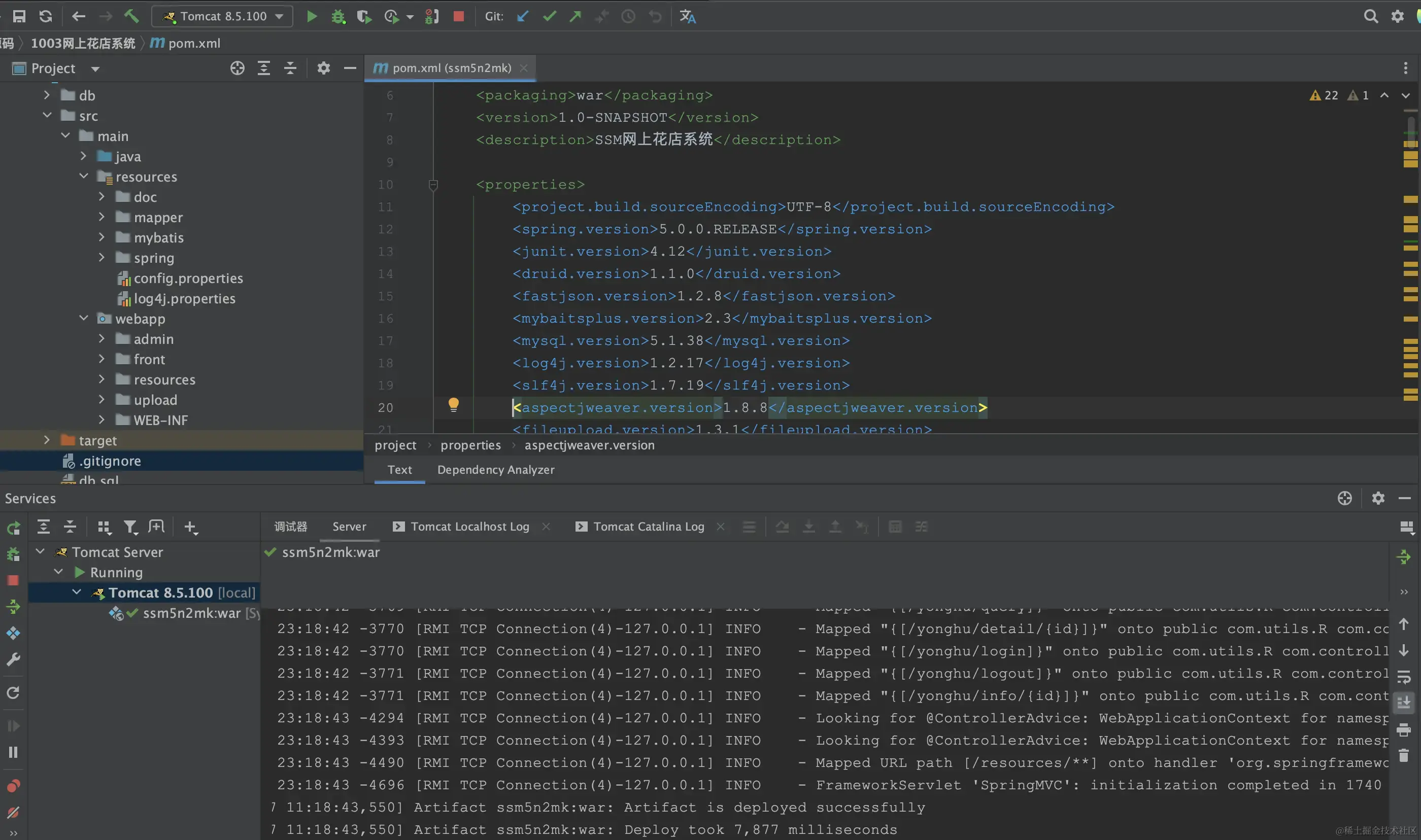Stop the running Tomcat with the red square
1421x840 pixels.
459,16
